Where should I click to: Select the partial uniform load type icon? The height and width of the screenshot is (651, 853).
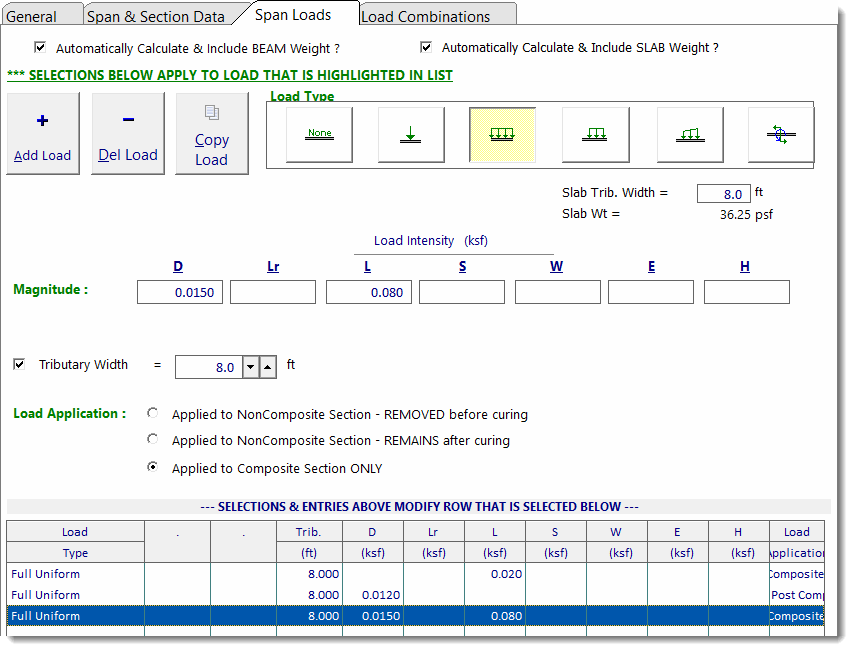pyautogui.click(x=594, y=132)
